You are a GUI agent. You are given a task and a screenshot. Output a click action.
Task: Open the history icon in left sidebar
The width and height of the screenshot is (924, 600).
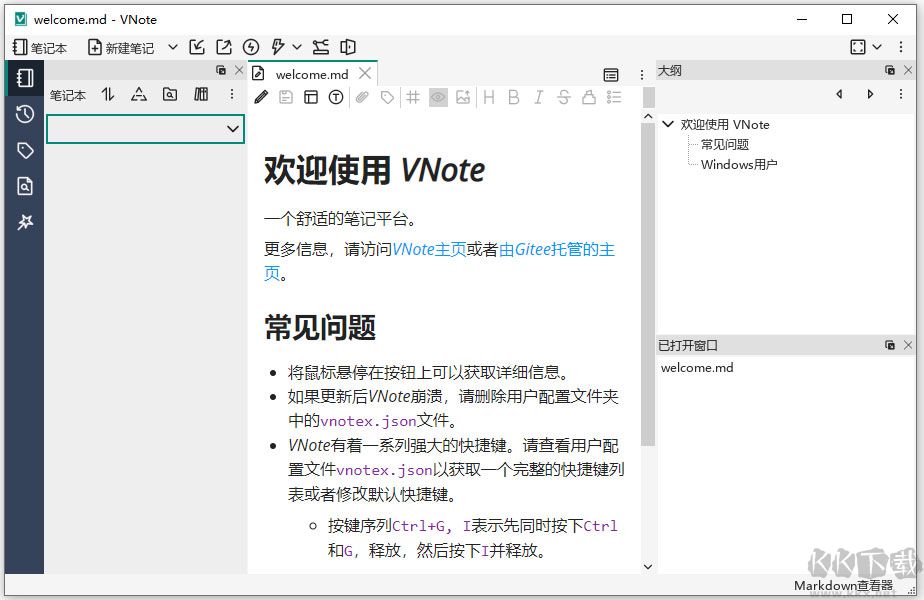click(25, 114)
